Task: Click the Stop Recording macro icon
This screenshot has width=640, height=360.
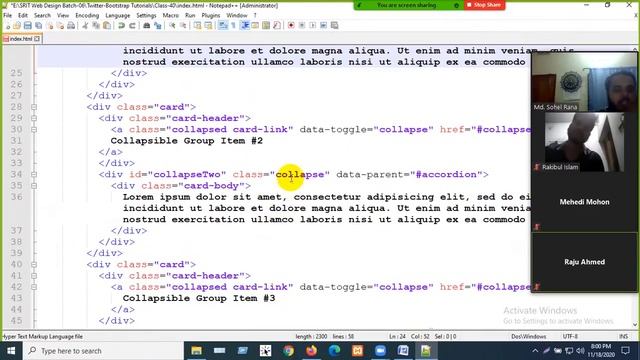Action: point(302,25)
